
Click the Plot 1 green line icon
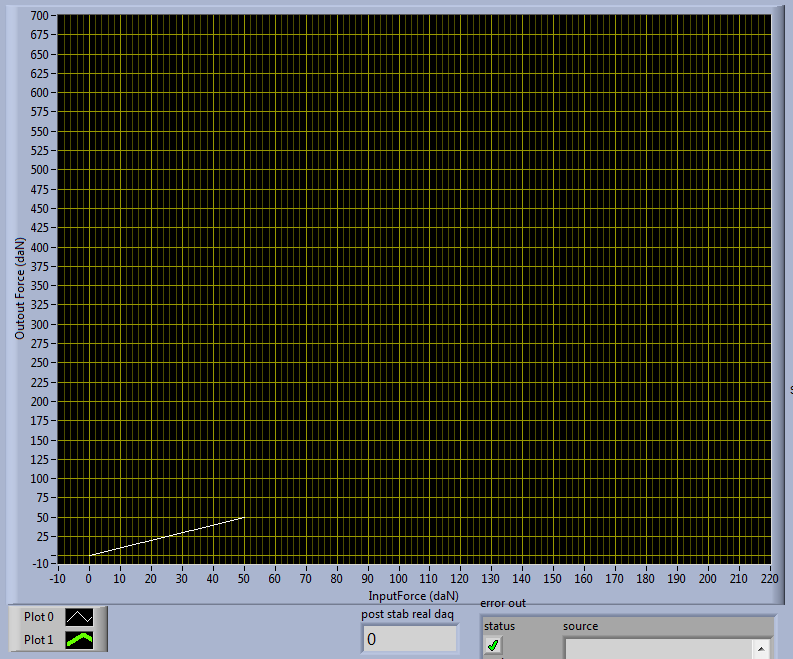click(x=79, y=640)
